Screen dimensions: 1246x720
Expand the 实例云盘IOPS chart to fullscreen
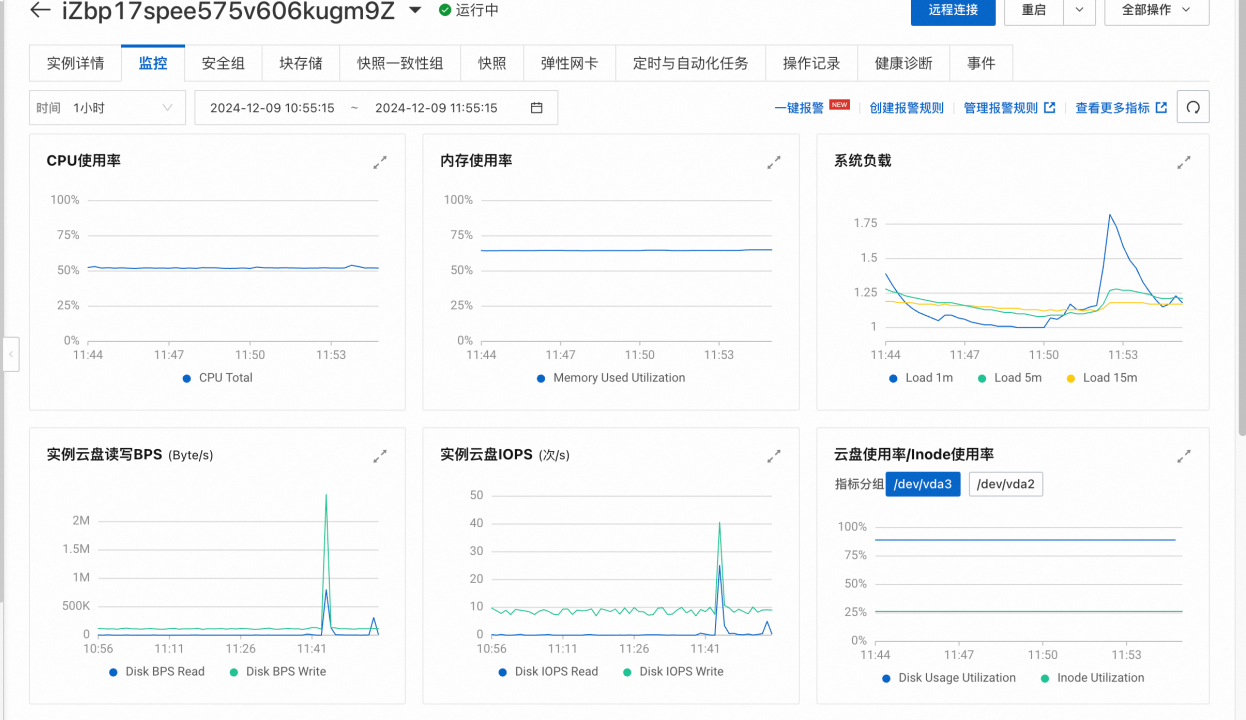[774, 456]
